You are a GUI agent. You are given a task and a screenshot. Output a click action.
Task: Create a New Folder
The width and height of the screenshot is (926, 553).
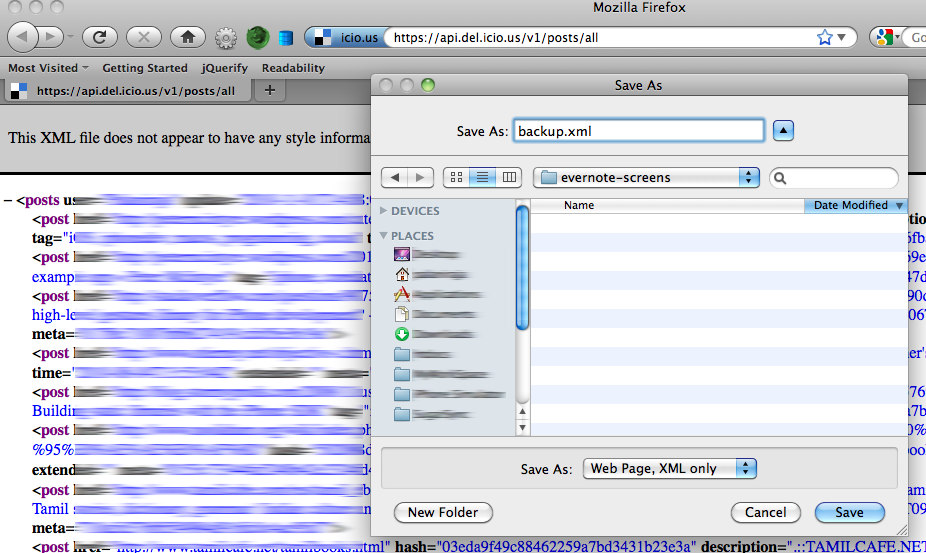443,512
